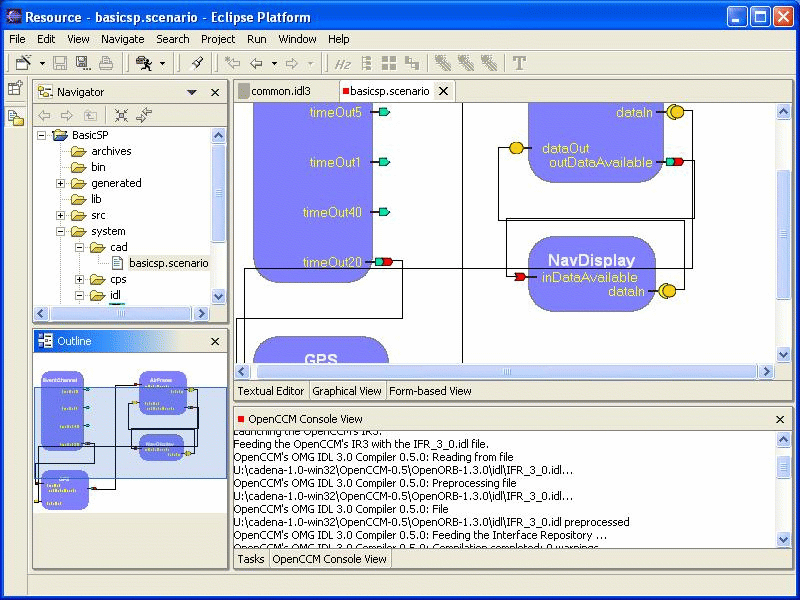Click the Collapse All icon in Navigator

click(x=122, y=115)
